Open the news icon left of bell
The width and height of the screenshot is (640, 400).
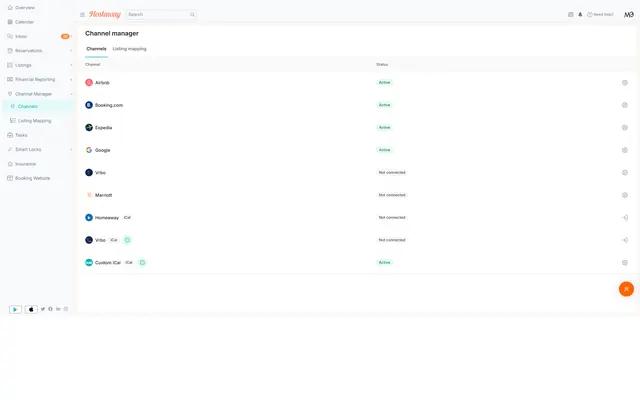[571, 14]
